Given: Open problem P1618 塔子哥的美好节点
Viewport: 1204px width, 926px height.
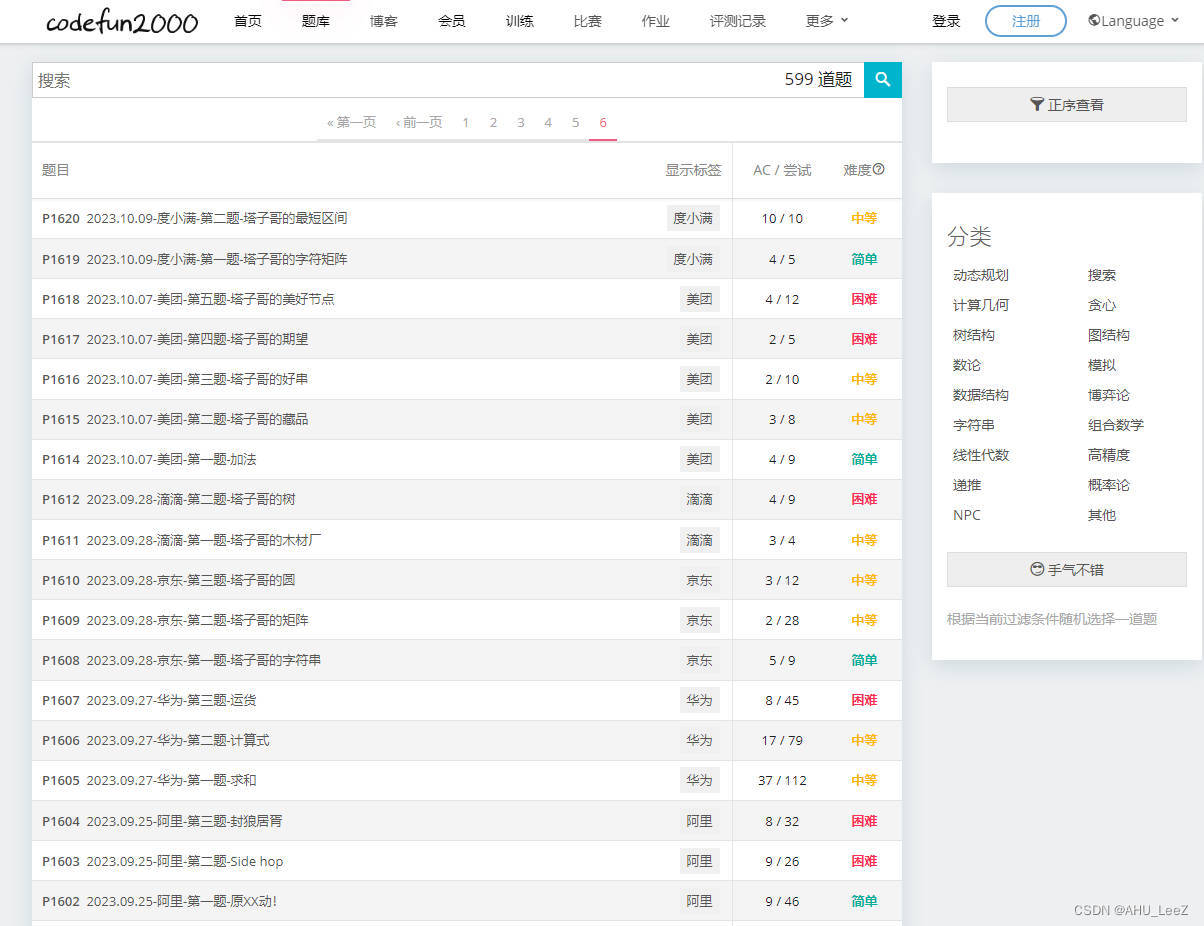Looking at the screenshot, I should pyautogui.click(x=188, y=299).
